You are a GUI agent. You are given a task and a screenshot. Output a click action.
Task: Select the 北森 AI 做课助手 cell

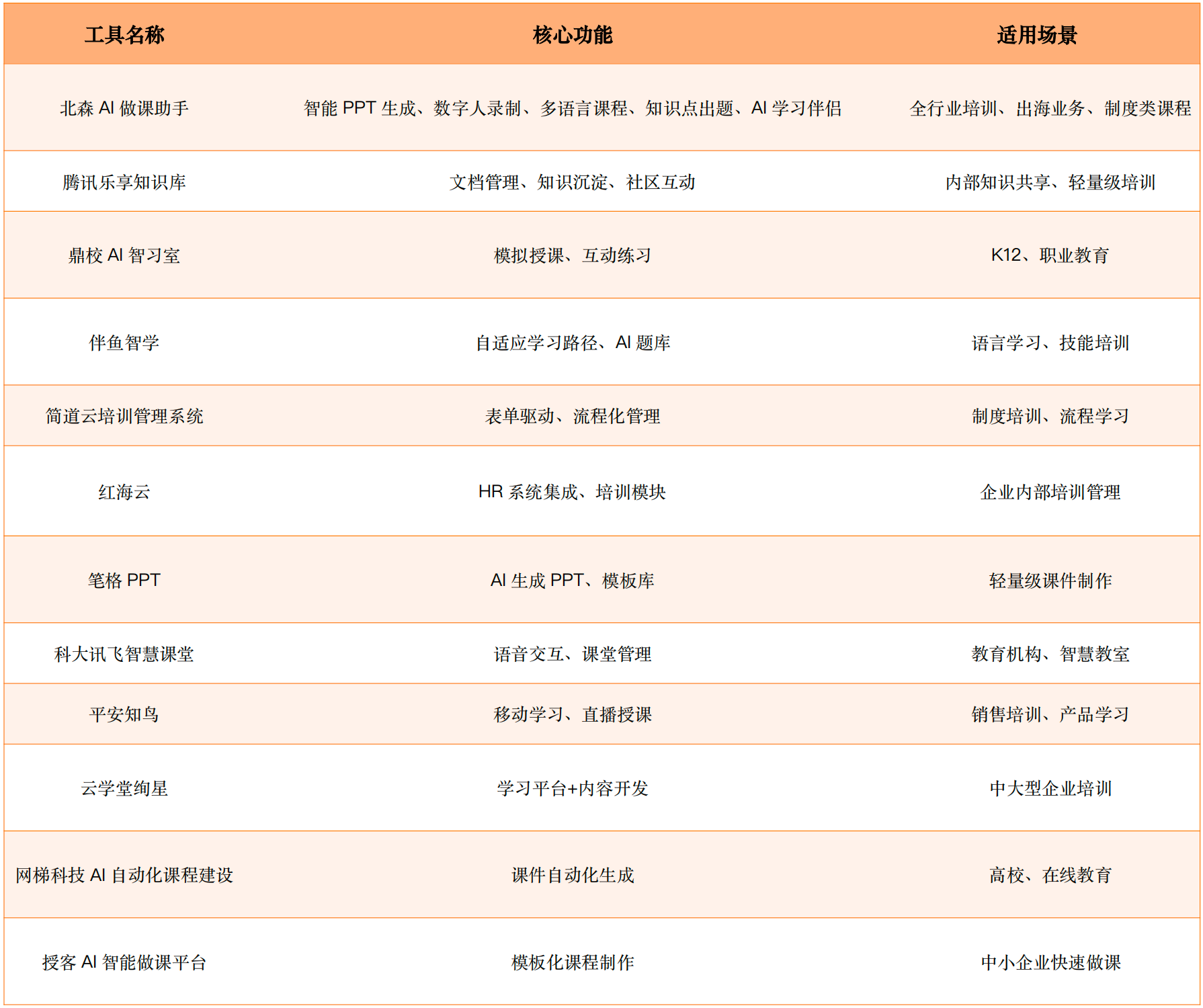click(x=124, y=108)
